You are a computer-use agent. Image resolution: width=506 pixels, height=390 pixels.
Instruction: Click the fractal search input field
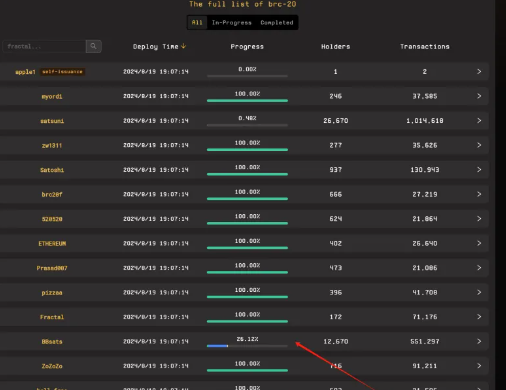pos(44,46)
